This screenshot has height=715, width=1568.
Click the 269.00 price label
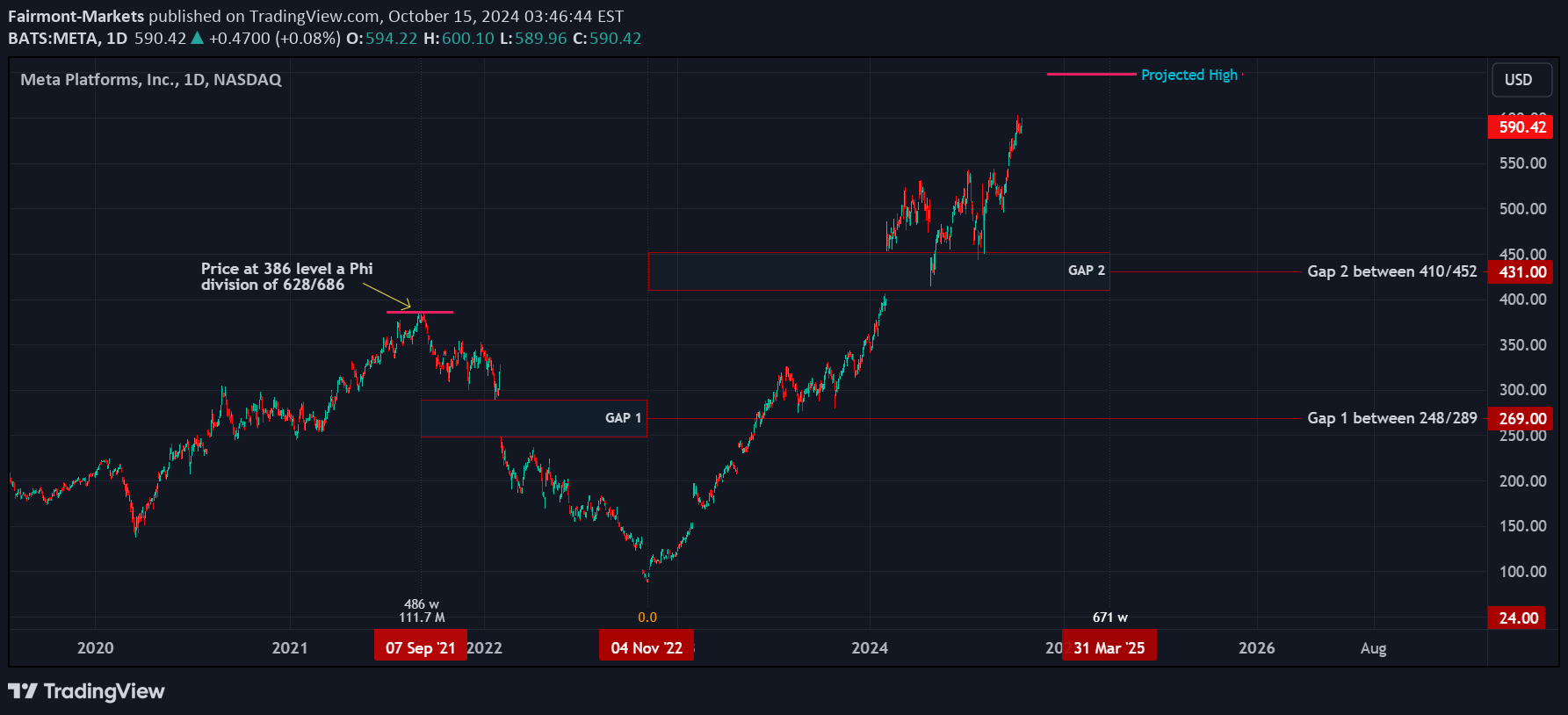coord(1521,418)
